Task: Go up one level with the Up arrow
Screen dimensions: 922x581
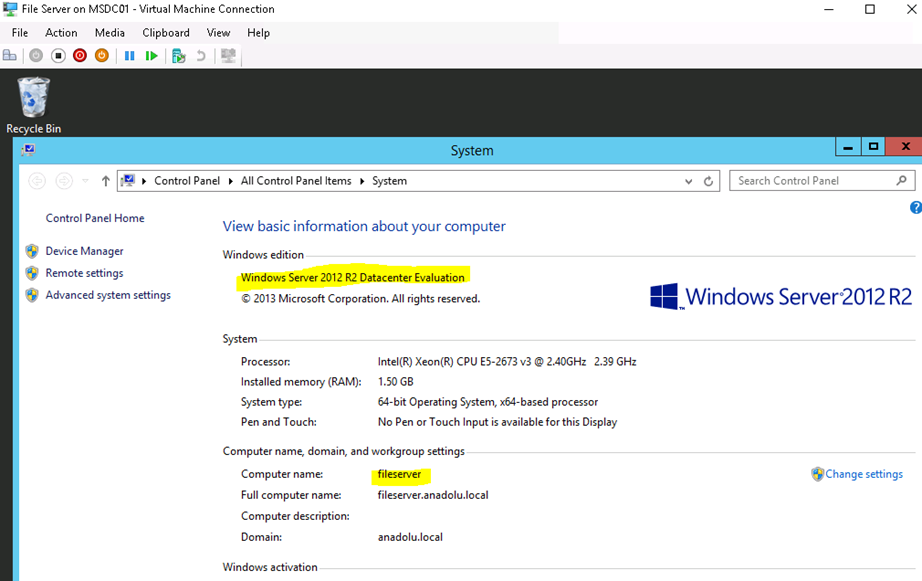Action: point(105,181)
